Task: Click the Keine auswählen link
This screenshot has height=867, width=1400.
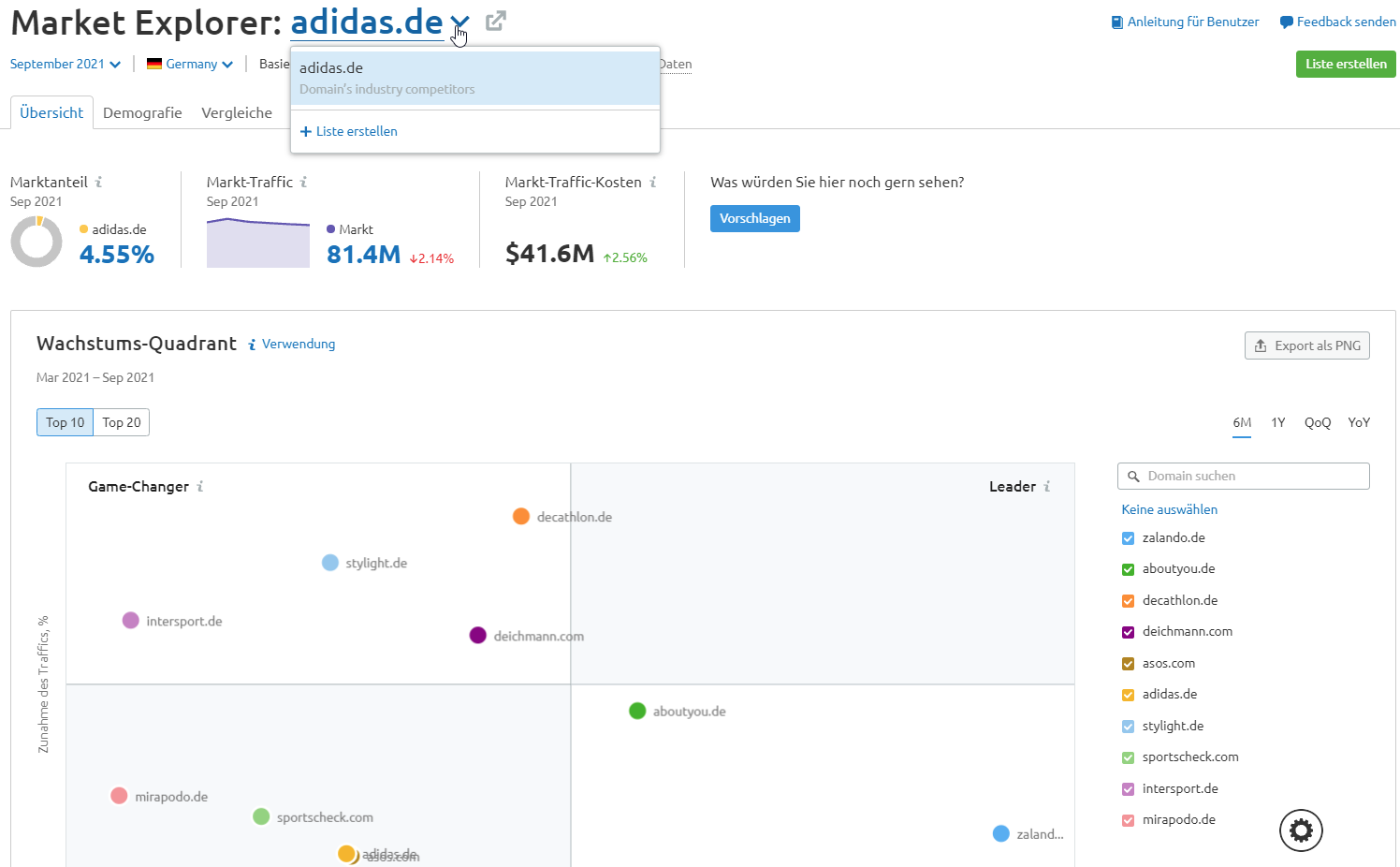Action: 1169,509
